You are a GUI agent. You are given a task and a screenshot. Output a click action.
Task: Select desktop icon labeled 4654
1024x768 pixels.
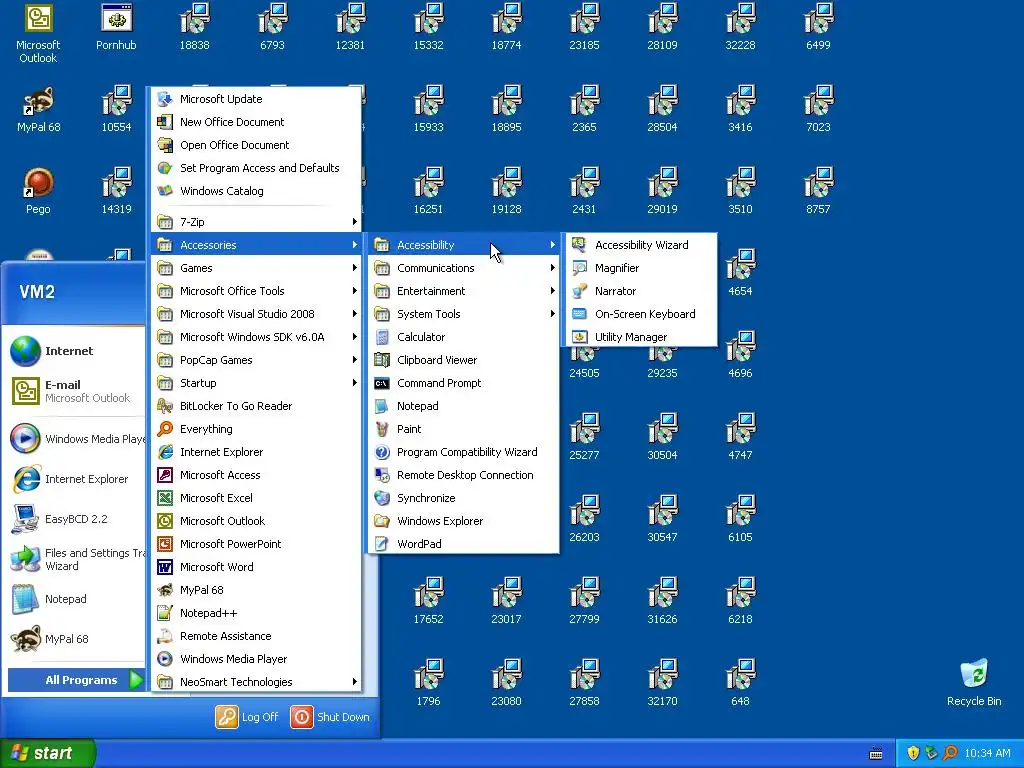pos(740,273)
